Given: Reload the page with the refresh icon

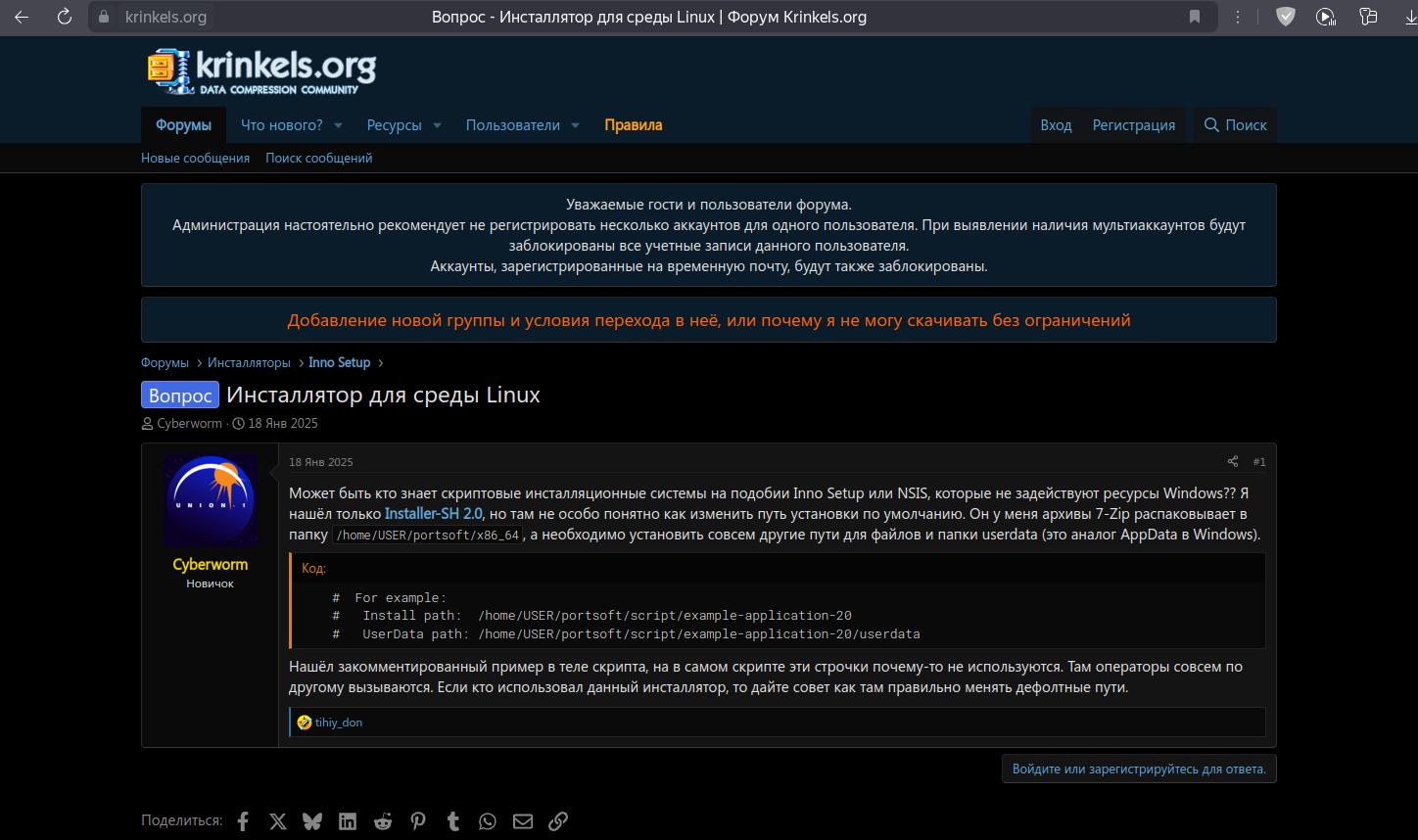Looking at the screenshot, I should tap(65, 17).
